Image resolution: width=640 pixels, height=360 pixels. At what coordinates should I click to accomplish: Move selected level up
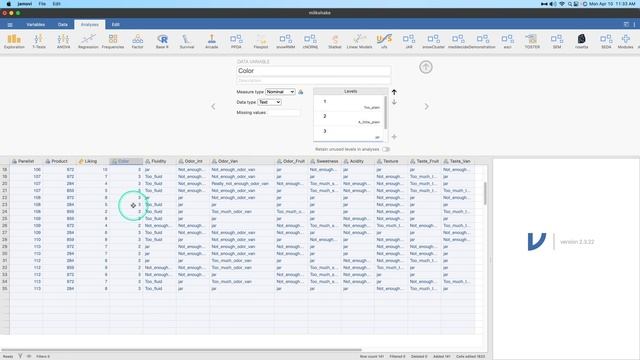[x=394, y=92]
